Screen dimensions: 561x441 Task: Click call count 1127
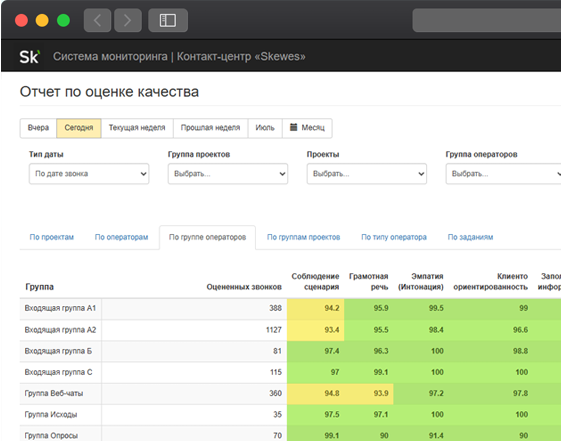pyautogui.click(x=274, y=330)
